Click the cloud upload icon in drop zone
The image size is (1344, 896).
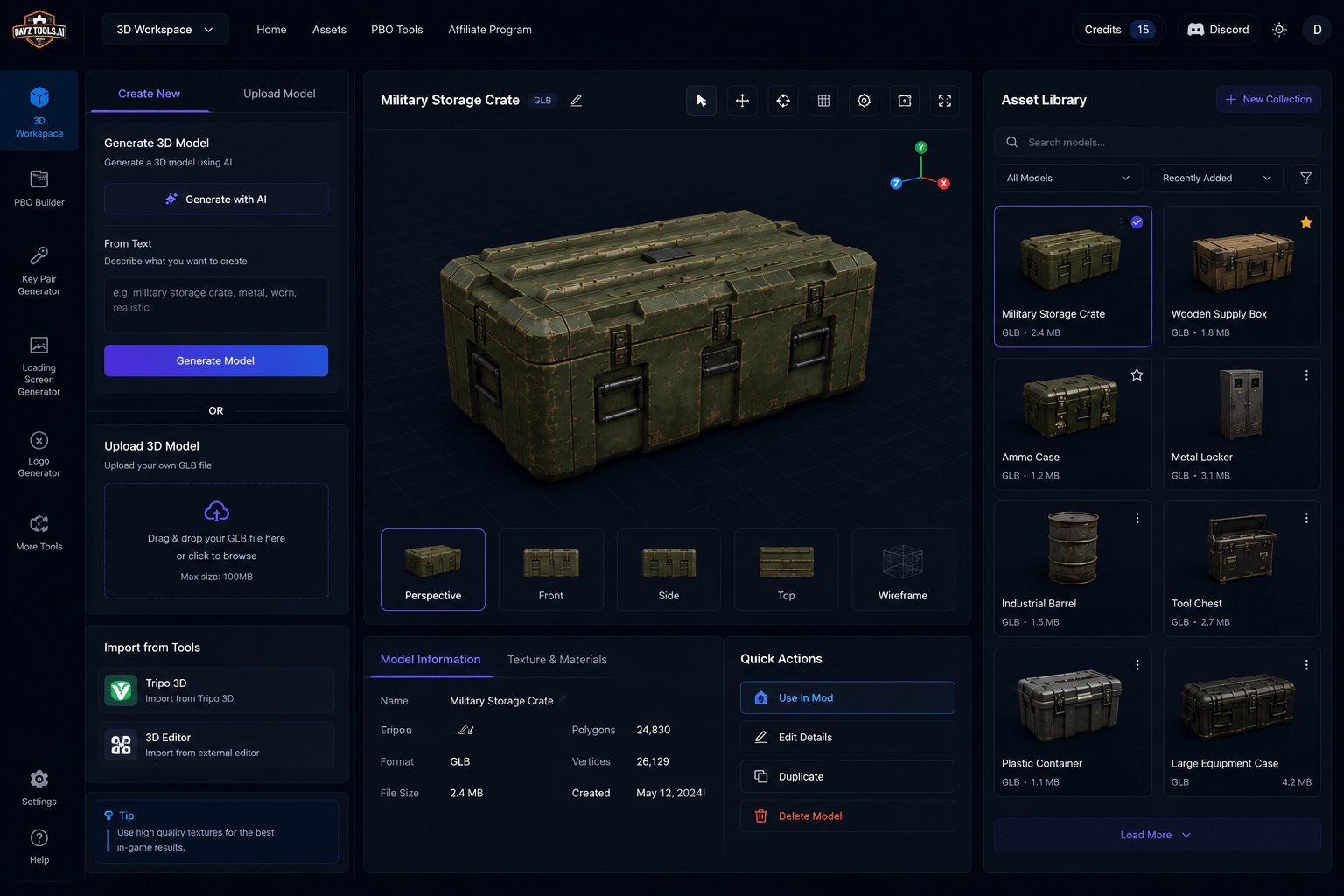(x=216, y=511)
